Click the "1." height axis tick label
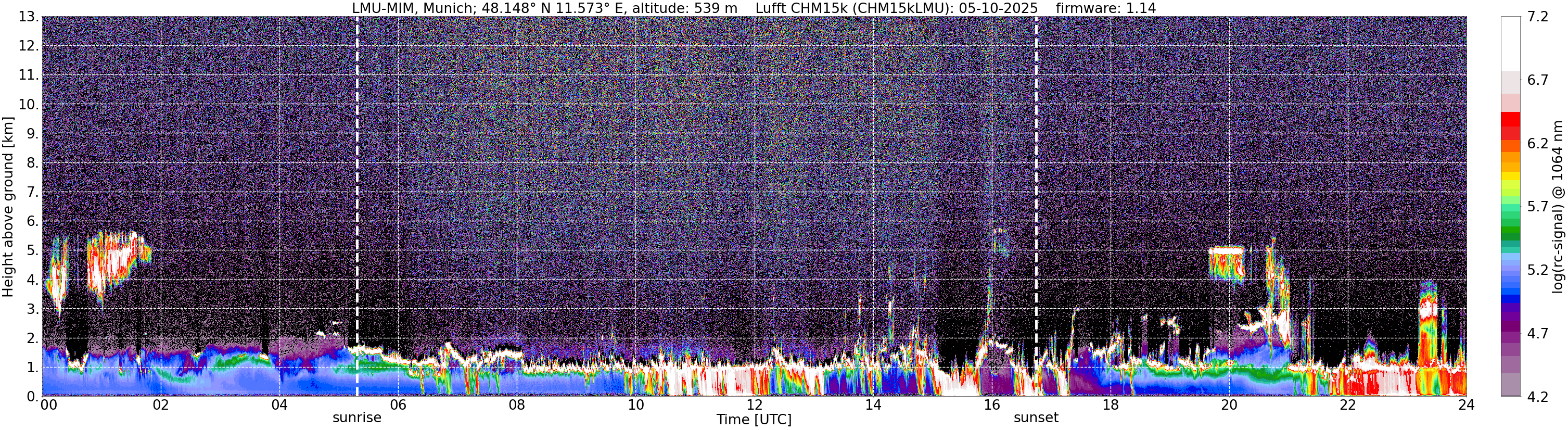This screenshot has height=430, width=1568. tap(33, 367)
